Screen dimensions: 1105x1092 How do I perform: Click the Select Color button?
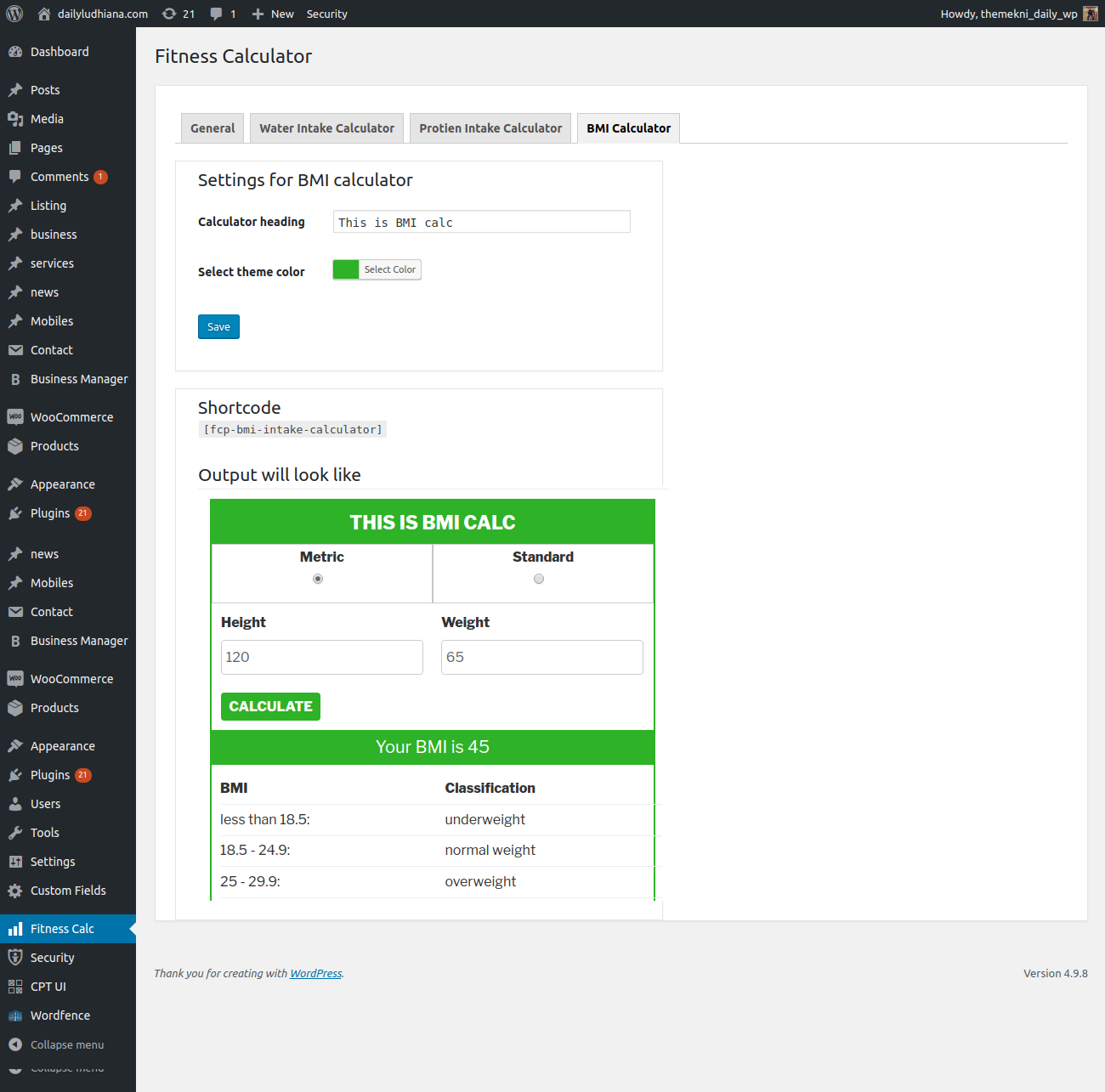(x=390, y=269)
